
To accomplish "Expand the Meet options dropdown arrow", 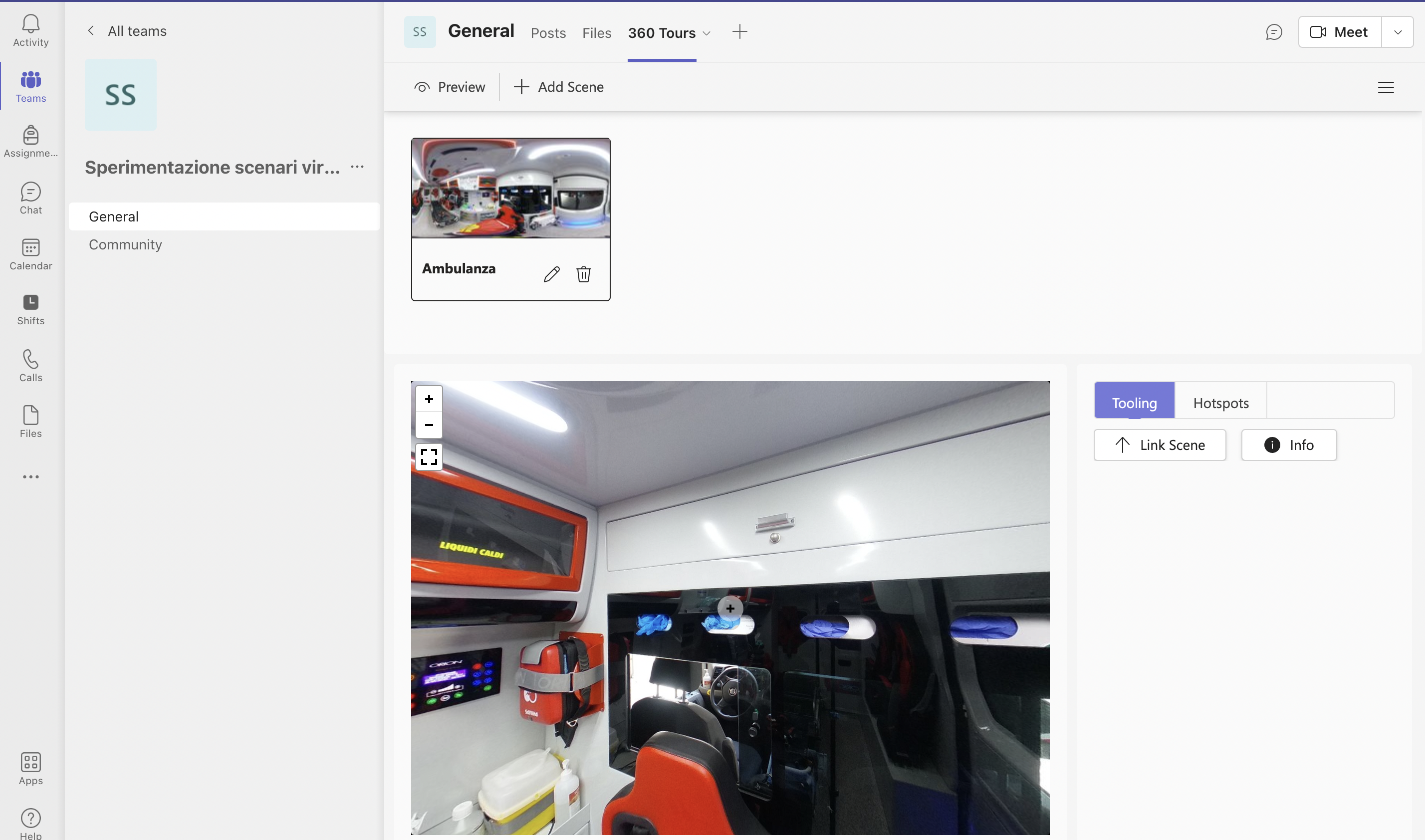I will [1397, 32].
